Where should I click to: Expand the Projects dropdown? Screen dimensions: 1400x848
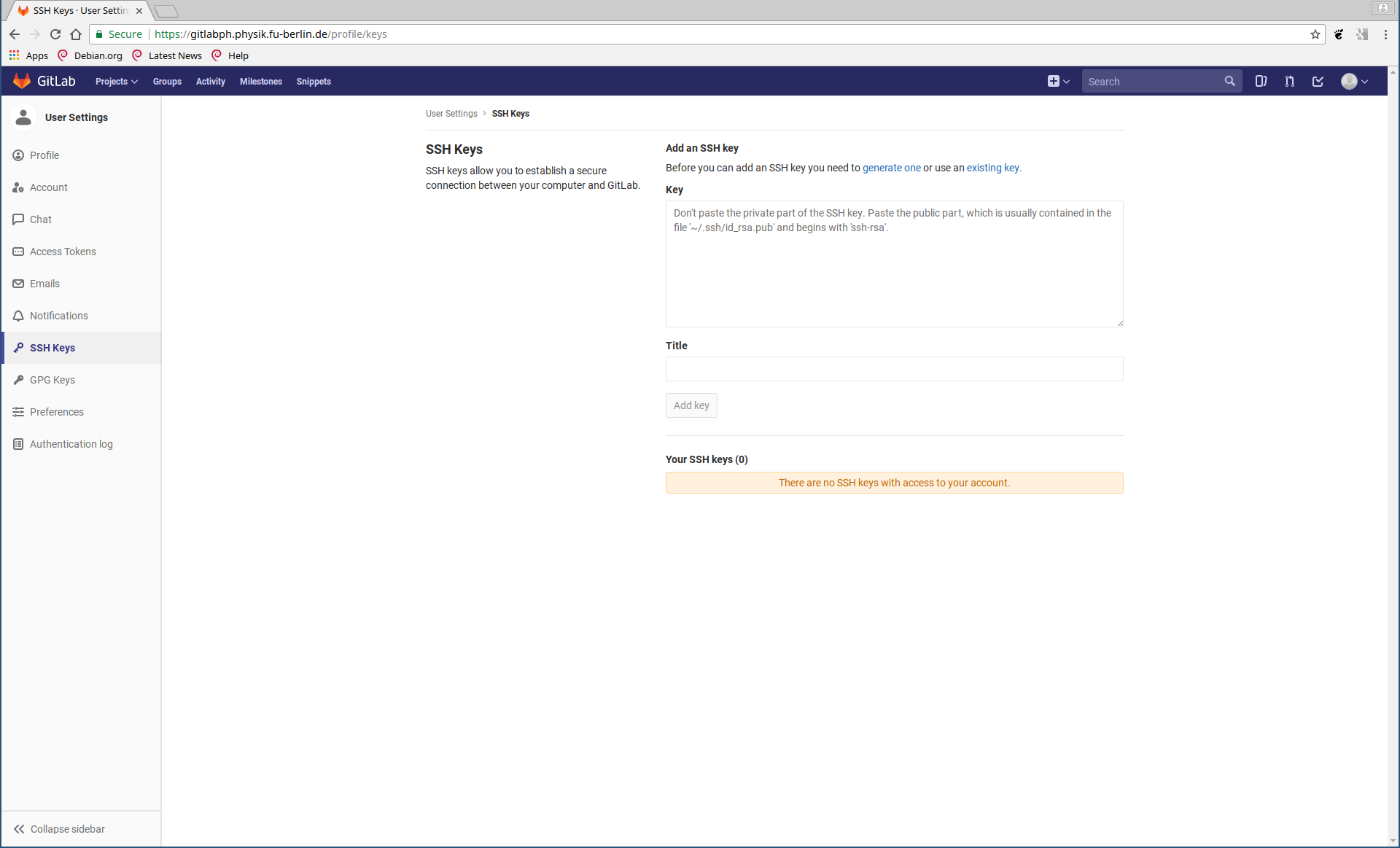coord(116,81)
